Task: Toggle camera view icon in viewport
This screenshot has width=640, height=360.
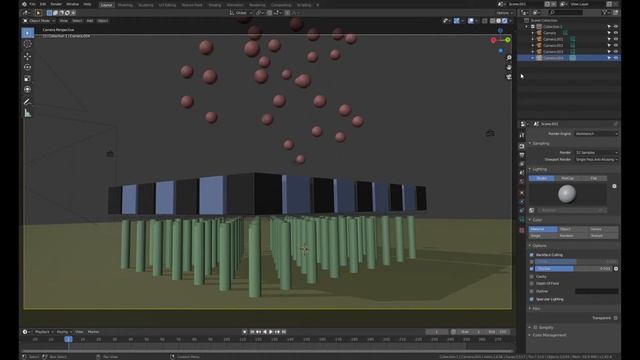Action: pos(509,76)
